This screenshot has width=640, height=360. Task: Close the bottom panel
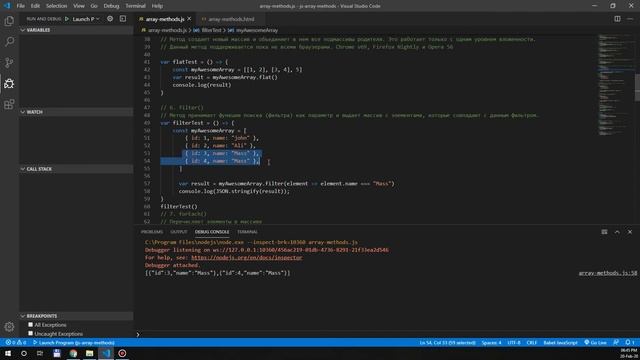point(630,232)
